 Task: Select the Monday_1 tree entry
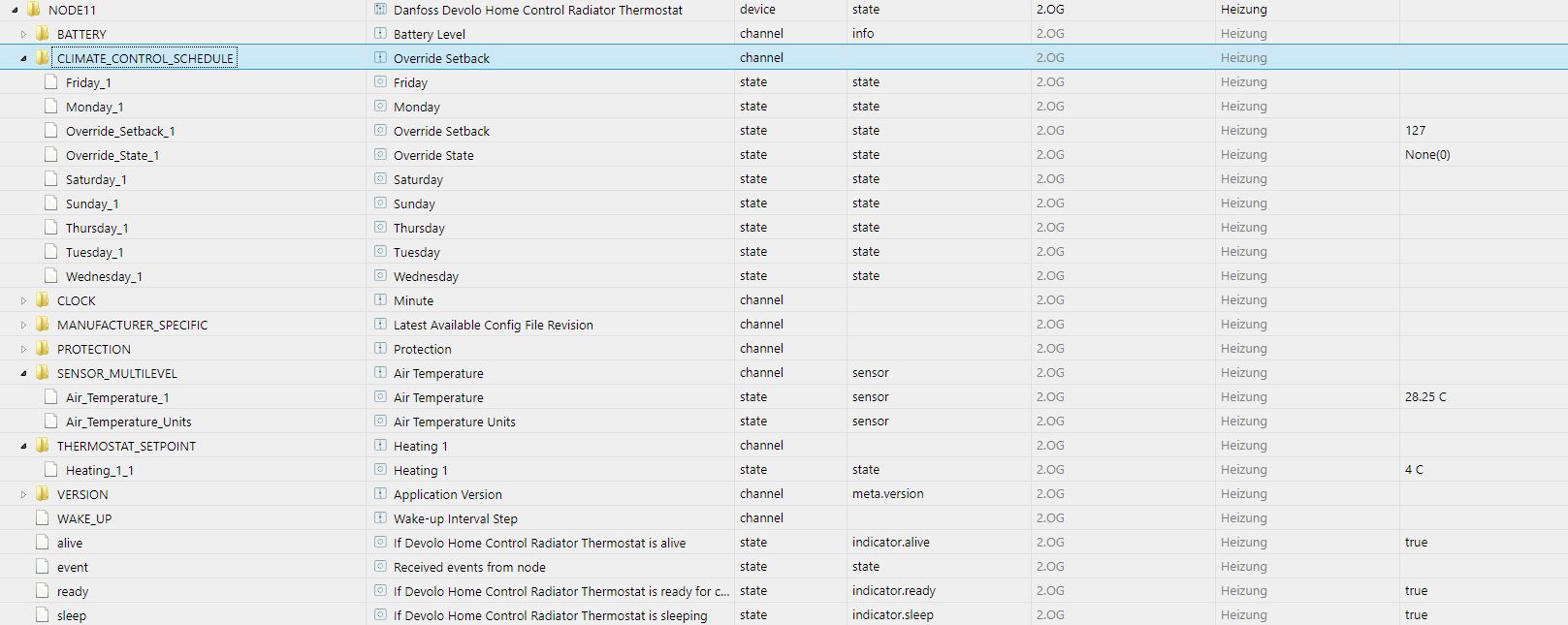[94, 107]
